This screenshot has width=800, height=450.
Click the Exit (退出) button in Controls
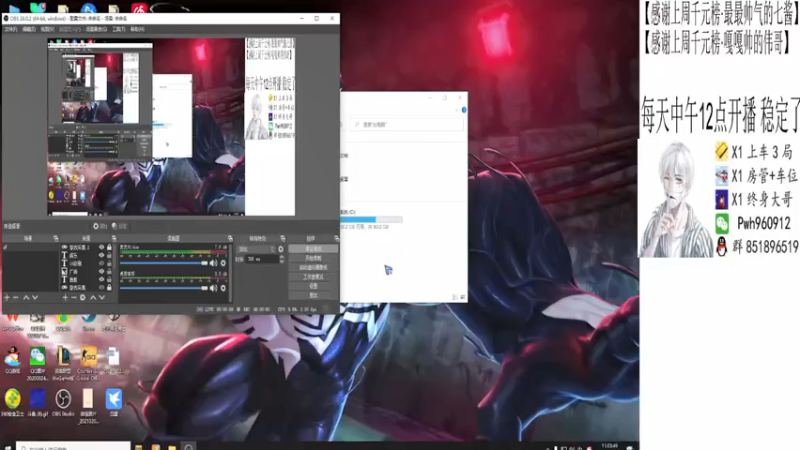313,295
